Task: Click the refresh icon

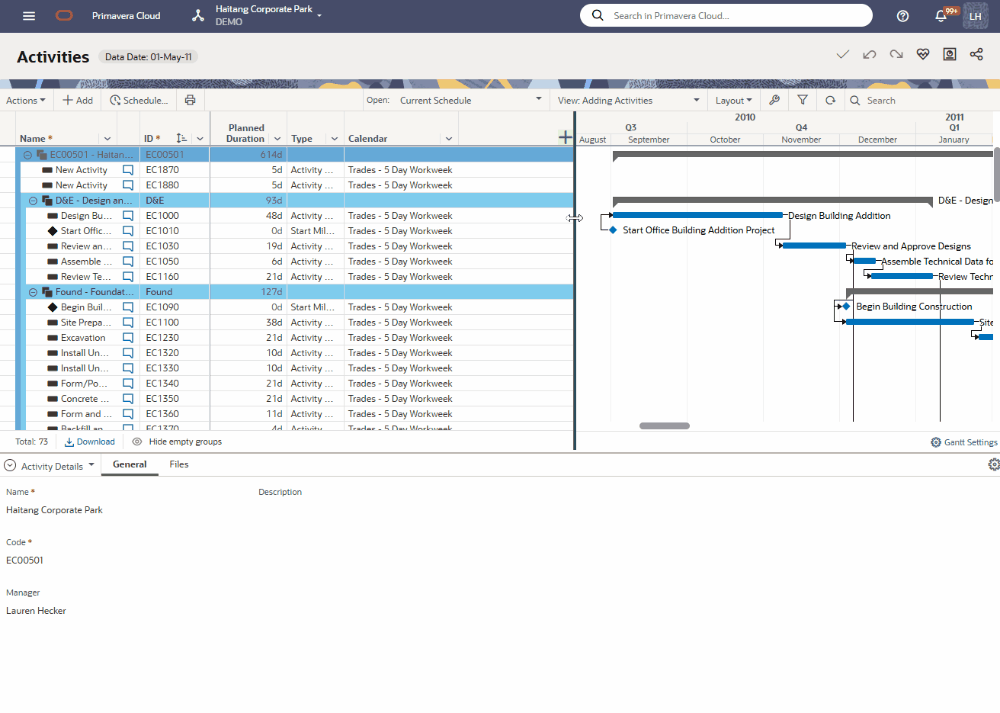Action: [830, 100]
